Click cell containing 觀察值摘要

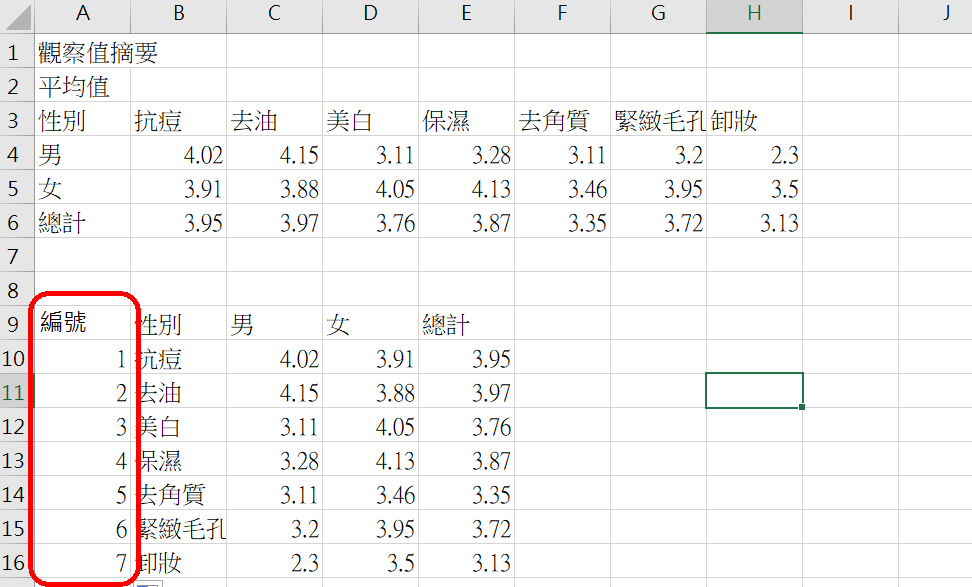pyautogui.click(x=97, y=53)
